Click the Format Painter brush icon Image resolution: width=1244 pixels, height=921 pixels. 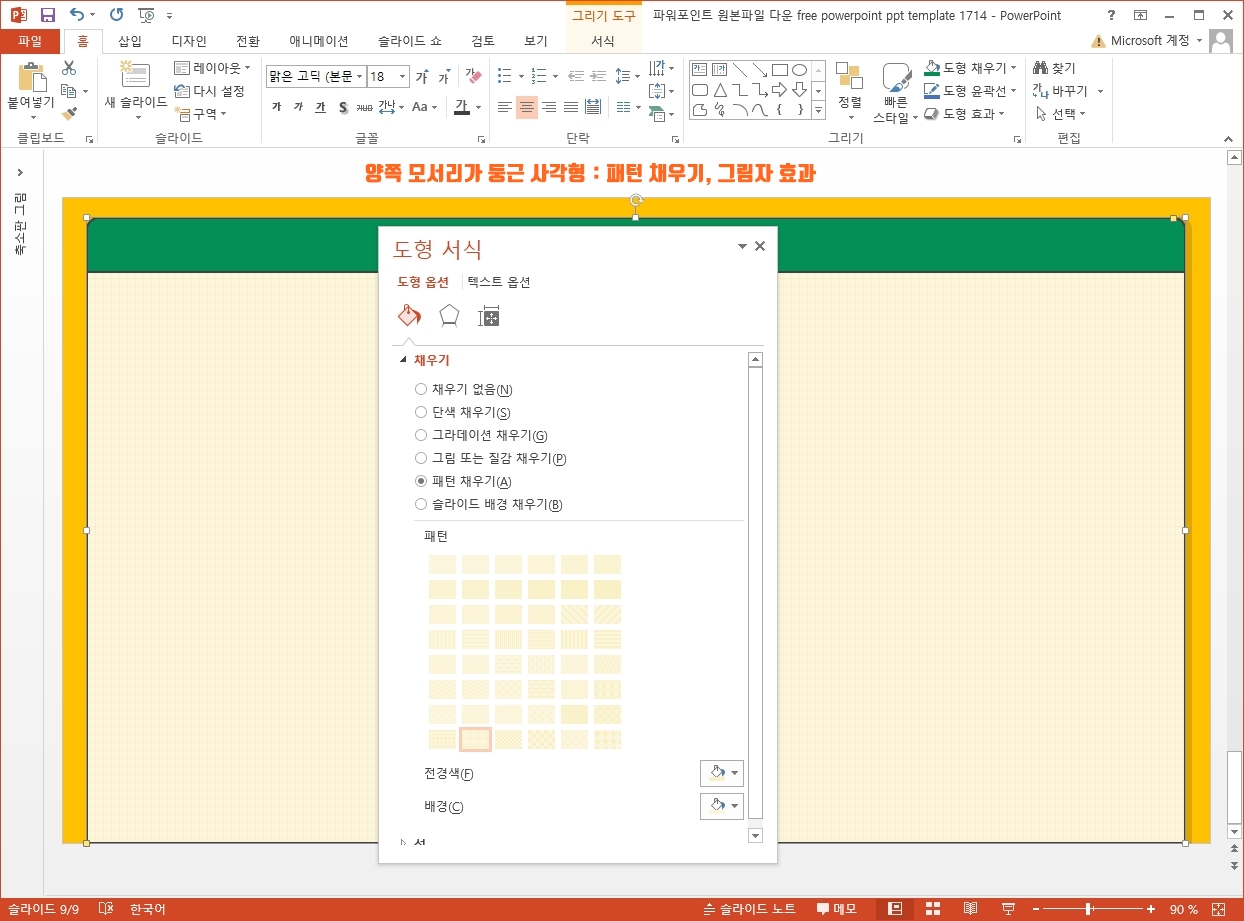click(69, 114)
